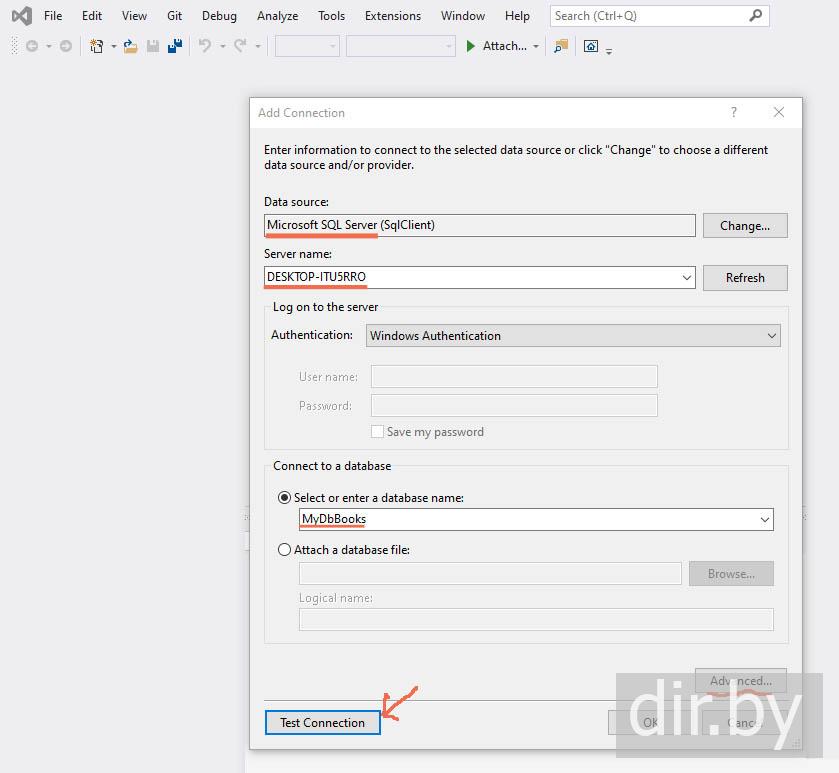Screen dimensions: 839x773
Task: Click the Browse... button
Action: tap(731, 573)
